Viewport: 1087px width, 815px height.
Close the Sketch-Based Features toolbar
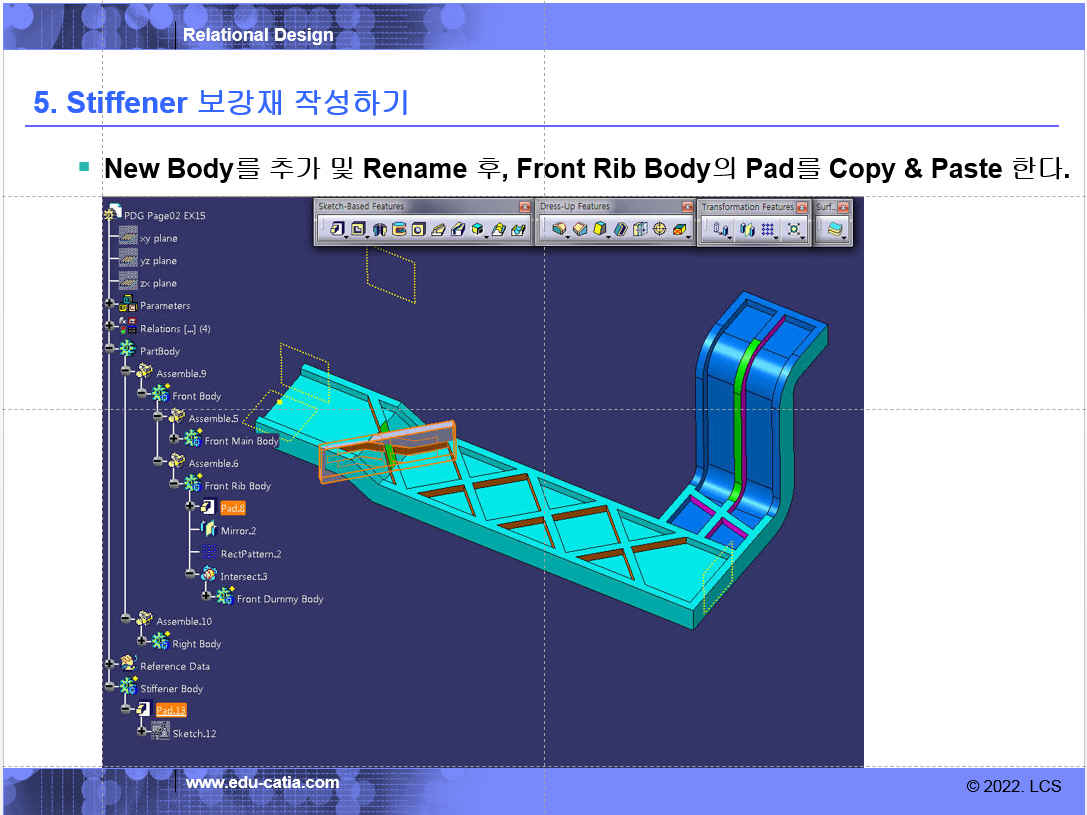click(524, 207)
